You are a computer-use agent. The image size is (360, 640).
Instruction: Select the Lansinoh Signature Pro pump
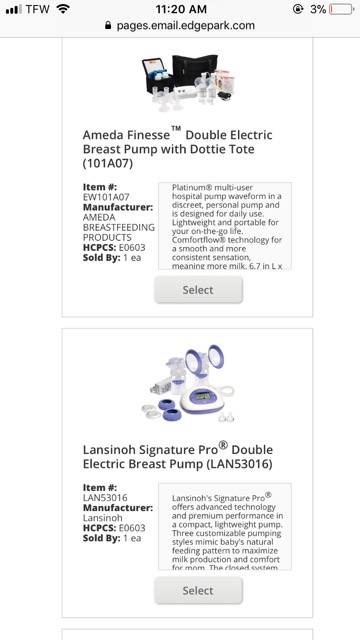pos(198,590)
